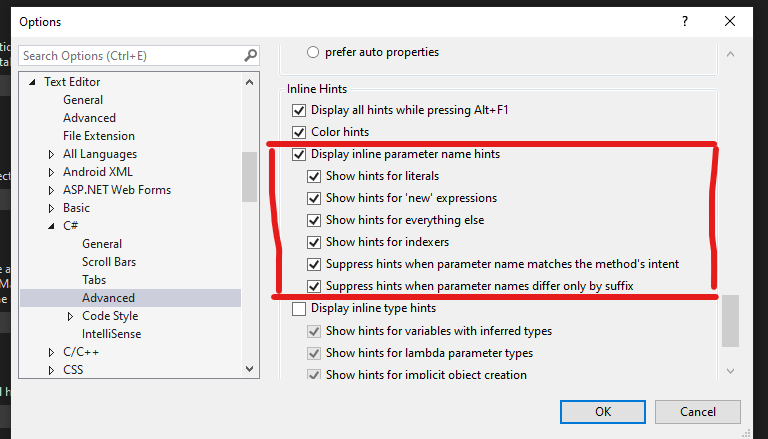Viewport: 768px width, 439px height.
Task: Select the 'All Languages' tree label
Action: click(100, 154)
